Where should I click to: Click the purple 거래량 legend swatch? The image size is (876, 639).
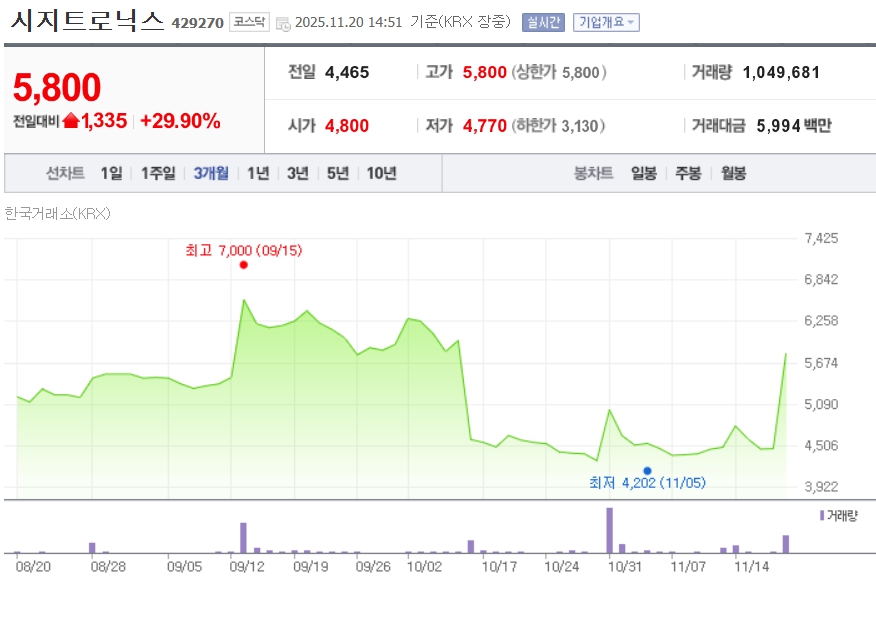pos(822,515)
